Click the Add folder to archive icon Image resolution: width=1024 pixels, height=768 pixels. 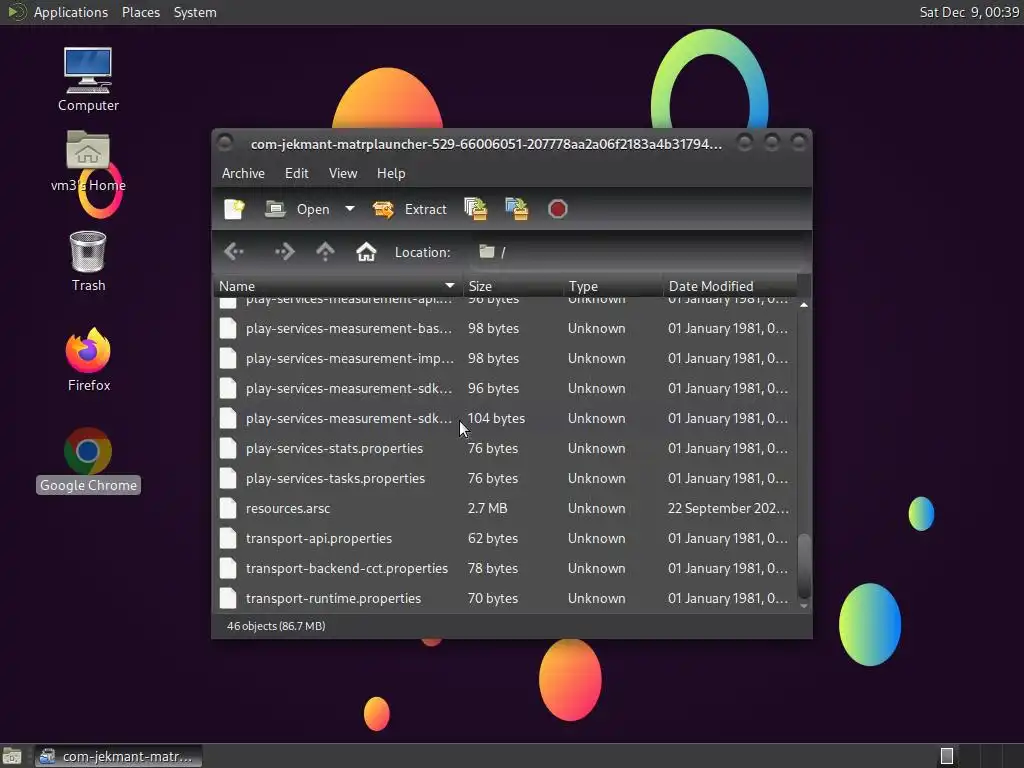[x=517, y=209]
